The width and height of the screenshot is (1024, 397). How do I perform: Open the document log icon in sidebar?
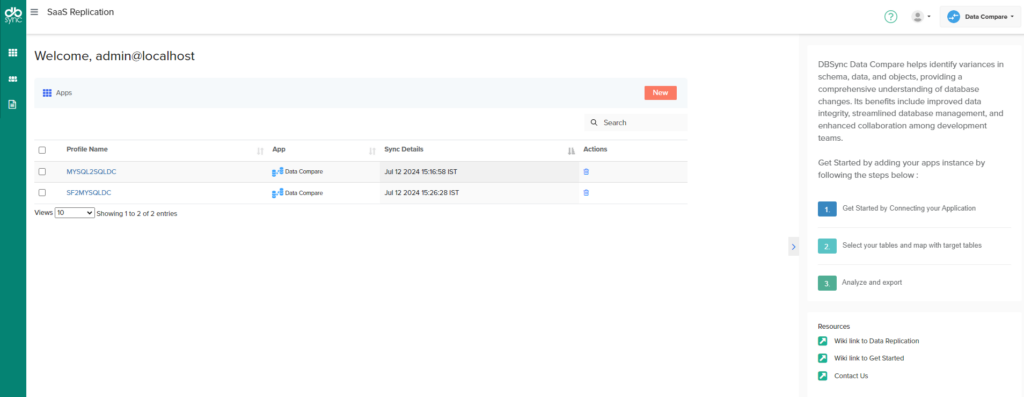pyautogui.click(x=12, y=104)
